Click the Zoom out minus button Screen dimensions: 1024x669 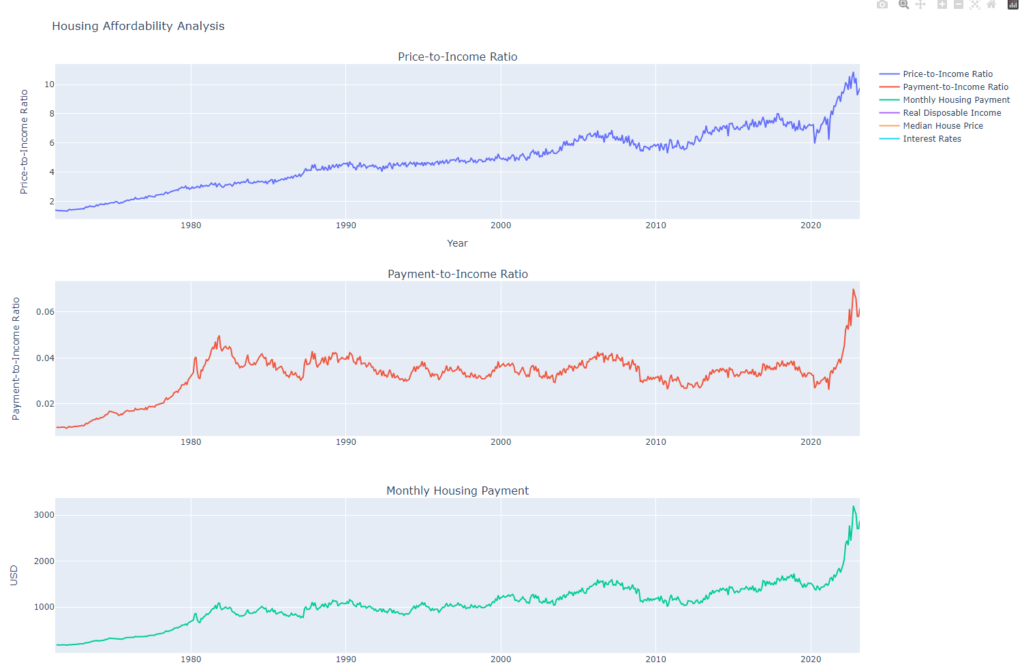coord(958,5)
